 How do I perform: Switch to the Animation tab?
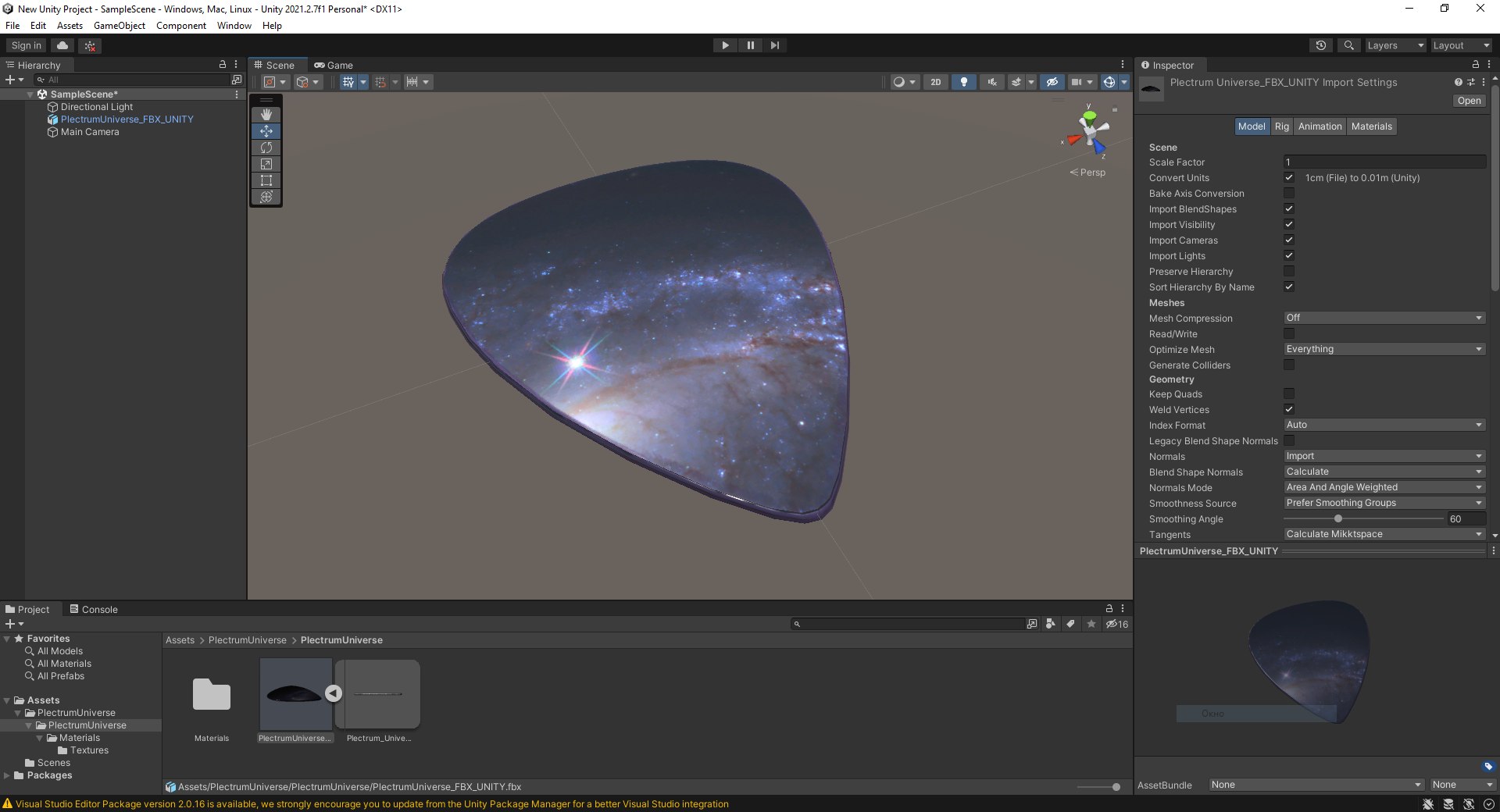click(x=1320, y=126)
